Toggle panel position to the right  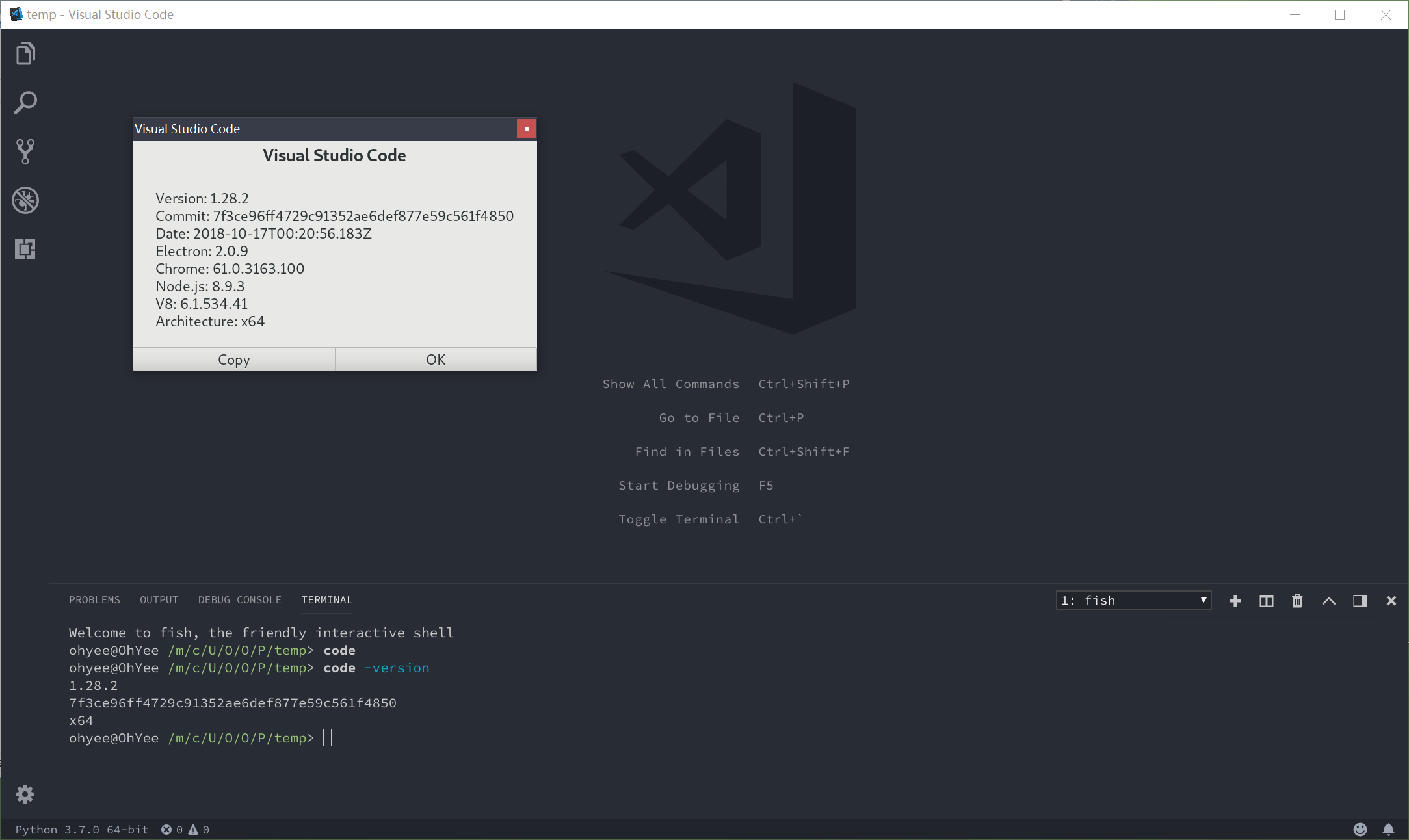1360,601
